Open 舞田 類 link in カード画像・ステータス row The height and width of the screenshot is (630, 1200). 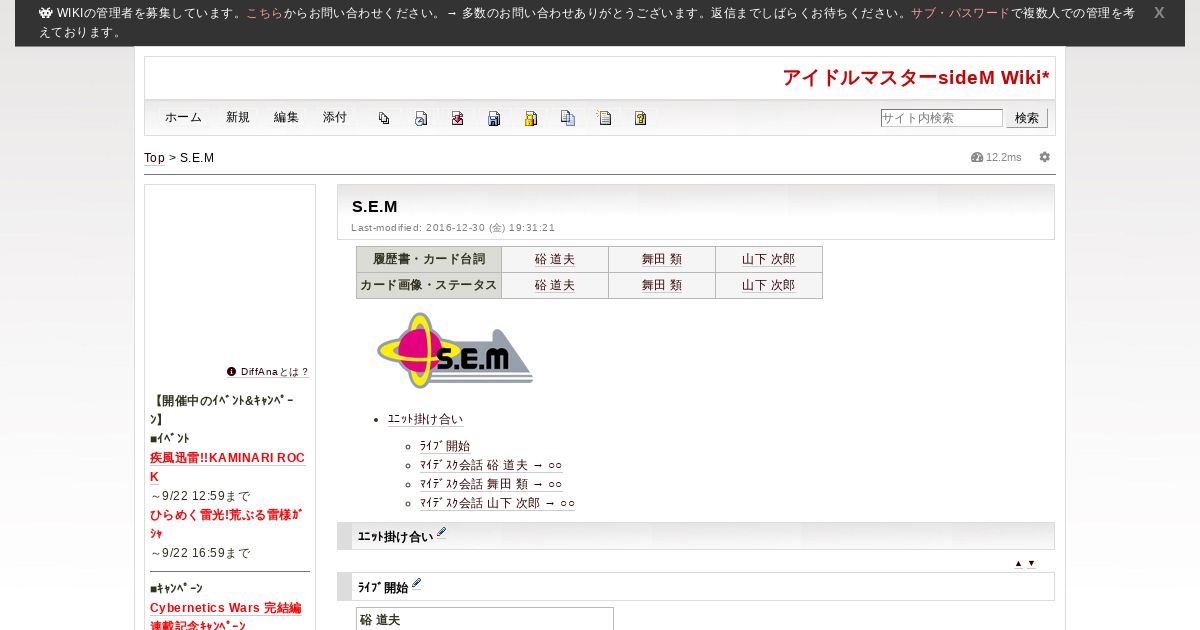(662, 285)
